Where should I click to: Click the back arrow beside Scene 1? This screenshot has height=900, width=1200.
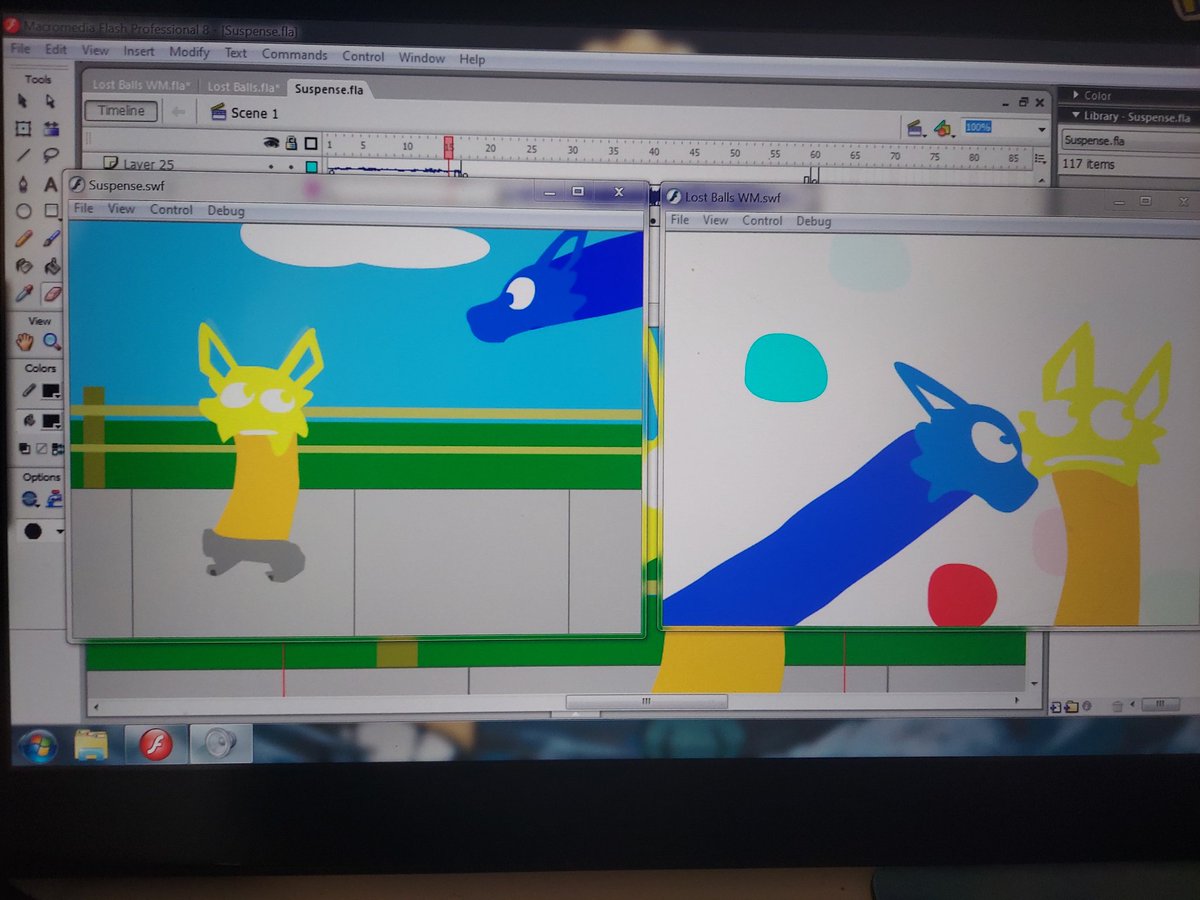click(179, 112)
